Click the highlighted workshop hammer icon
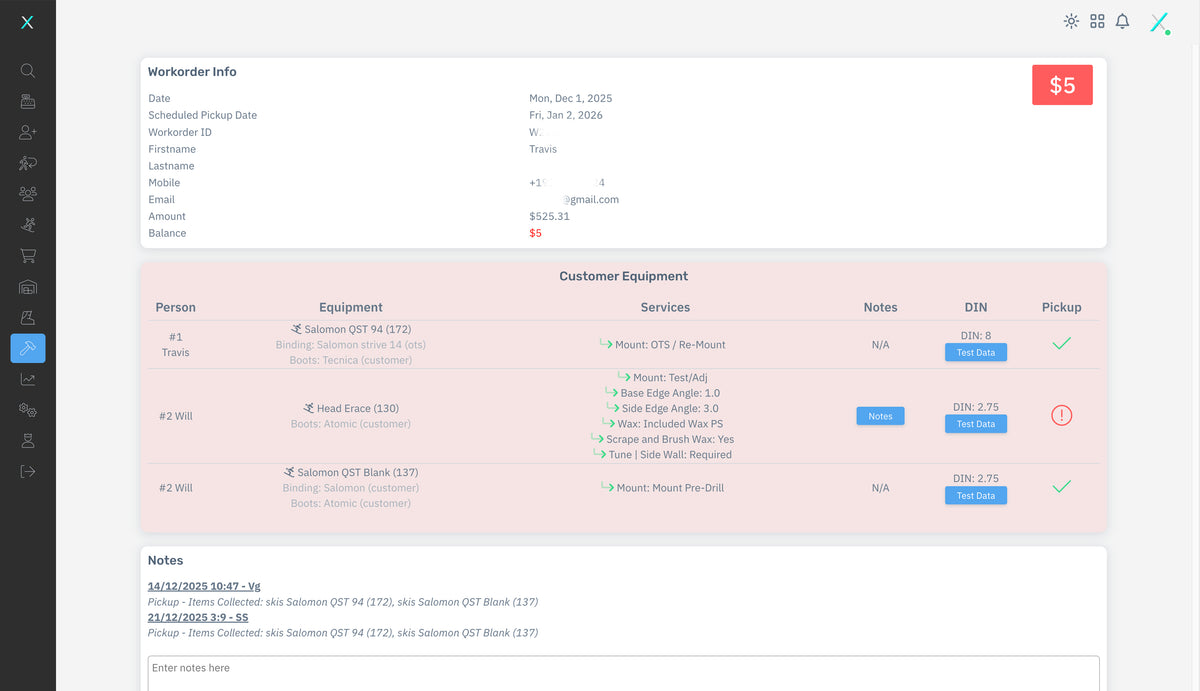This screenshot has width=1200, height=691. pyautogui.click(x=28, y=348)
